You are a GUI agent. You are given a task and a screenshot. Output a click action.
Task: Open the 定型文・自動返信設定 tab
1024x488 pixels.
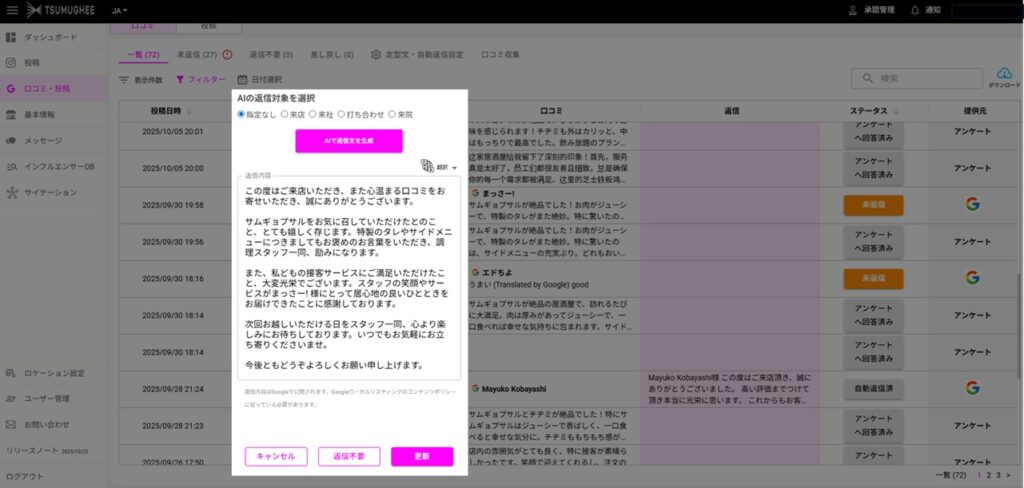point(416,54)
